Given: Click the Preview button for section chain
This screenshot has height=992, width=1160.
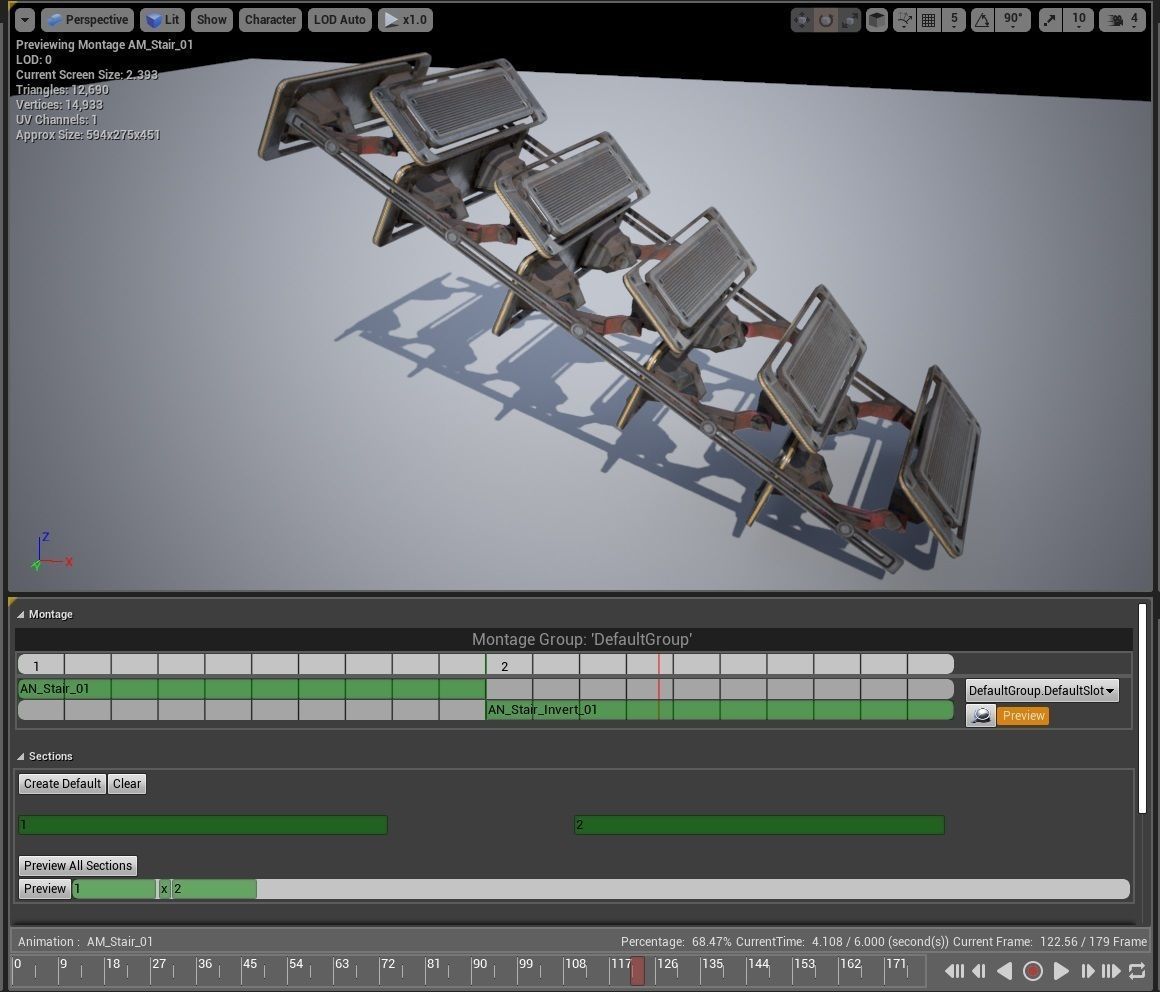Looking at the screenshot, I should coord(44,888).
